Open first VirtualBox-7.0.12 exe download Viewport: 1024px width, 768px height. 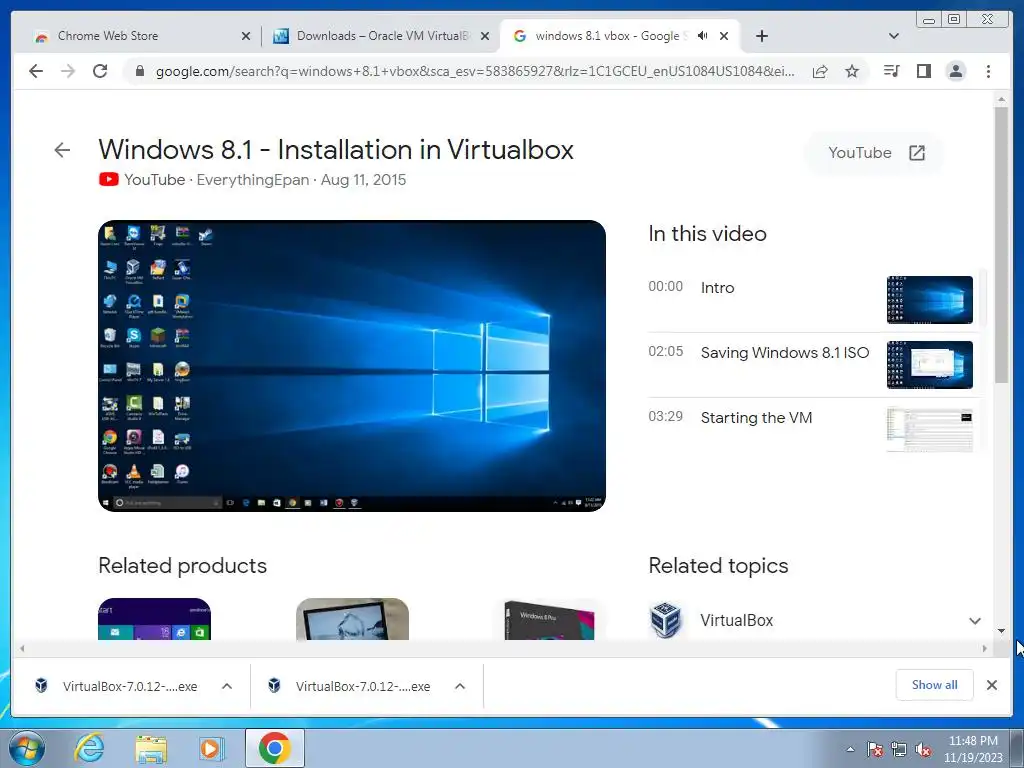pyautogui.click(x=116, y=686)
